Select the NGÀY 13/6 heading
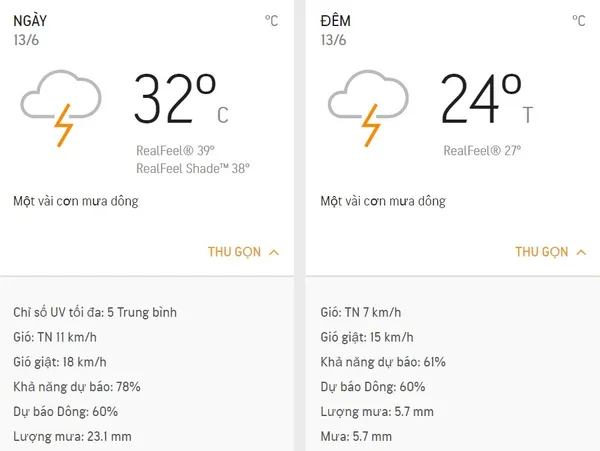The image size is (600, 451). [30, 30]
